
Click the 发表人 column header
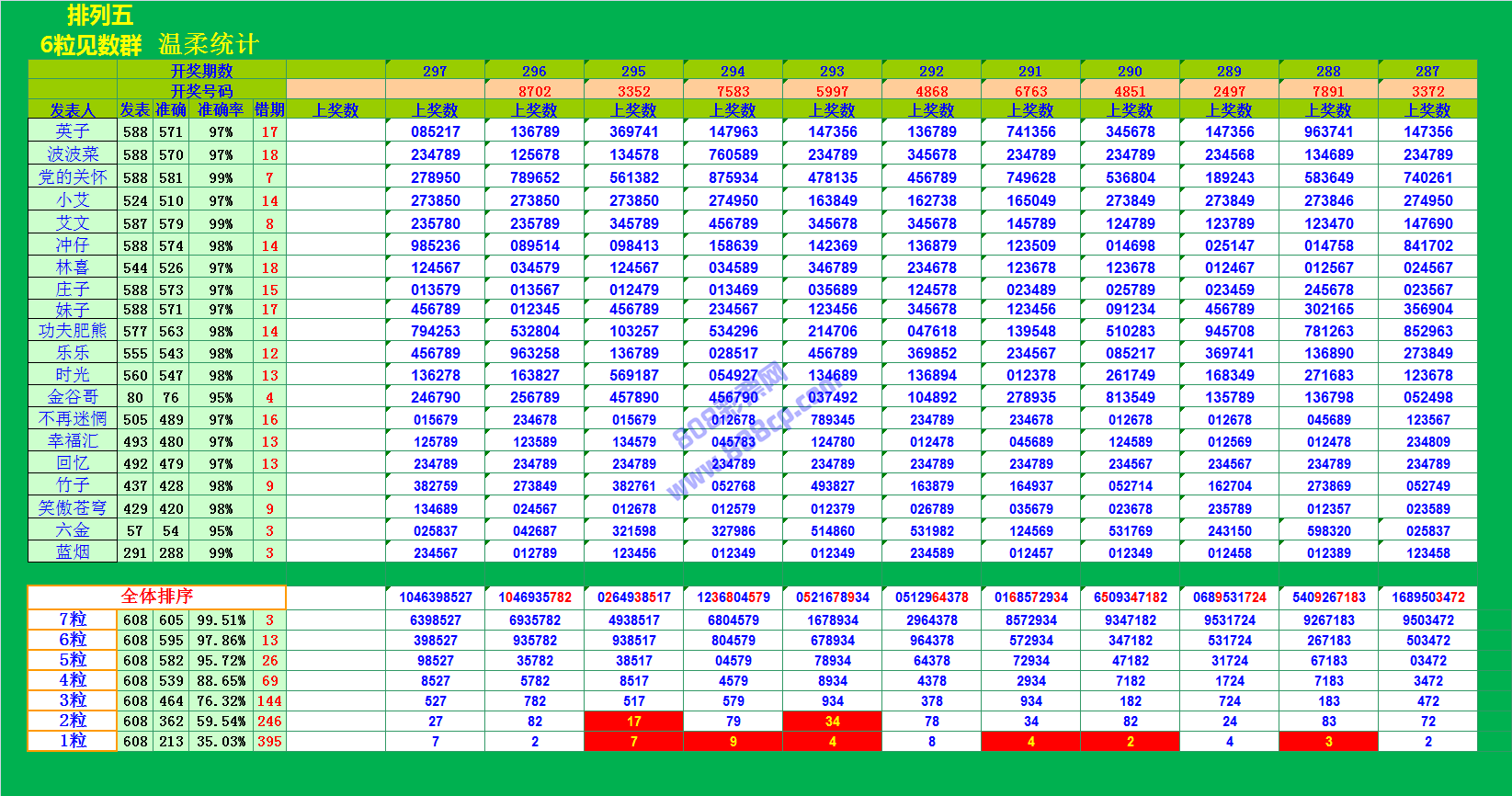[73, 110]
